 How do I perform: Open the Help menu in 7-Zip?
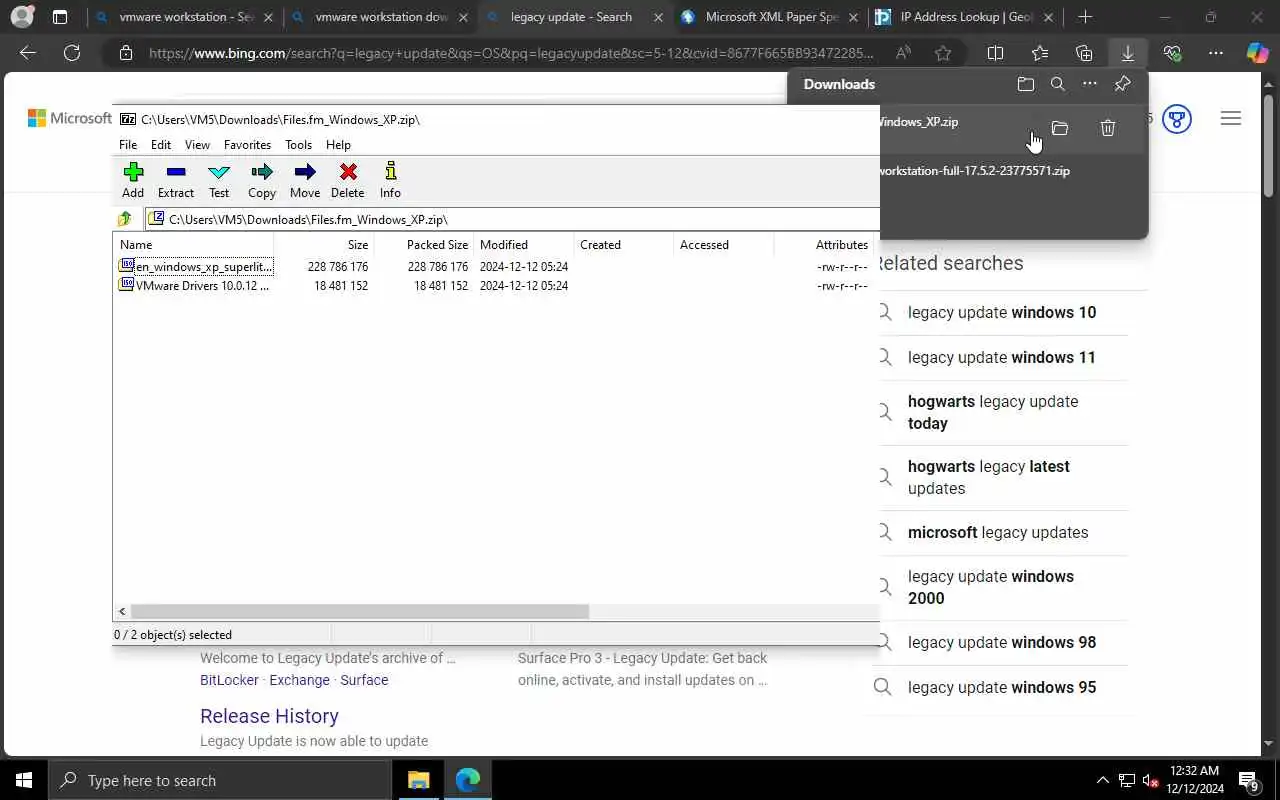tap(338, 145)
